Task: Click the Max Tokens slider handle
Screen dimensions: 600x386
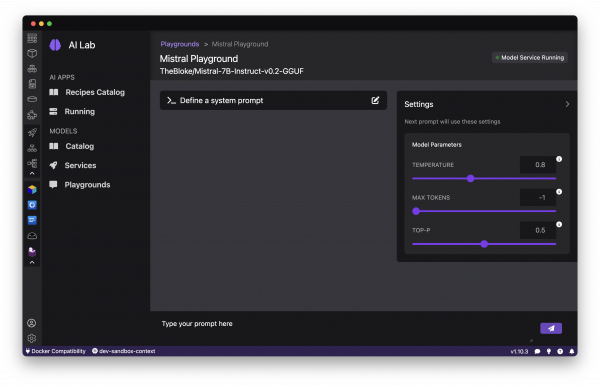Action: coord(416,211)
